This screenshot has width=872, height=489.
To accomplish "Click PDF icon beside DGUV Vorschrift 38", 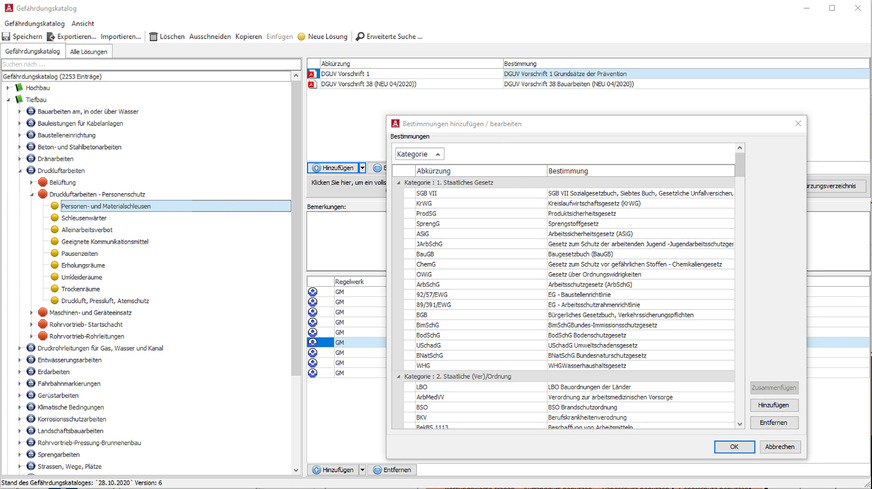I will tap(312, 85).
